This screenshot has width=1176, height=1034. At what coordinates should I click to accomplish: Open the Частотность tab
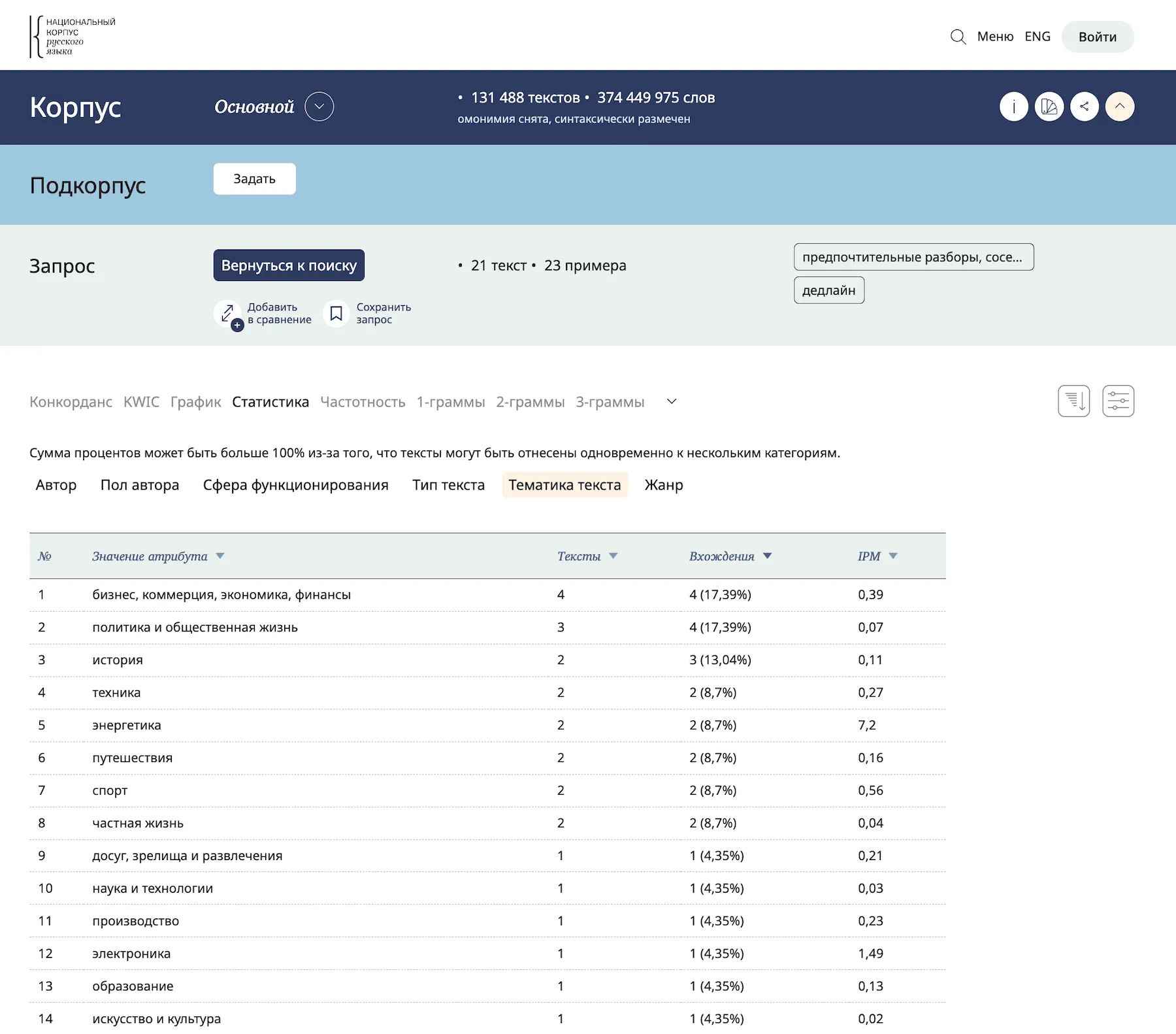(363, 402)
